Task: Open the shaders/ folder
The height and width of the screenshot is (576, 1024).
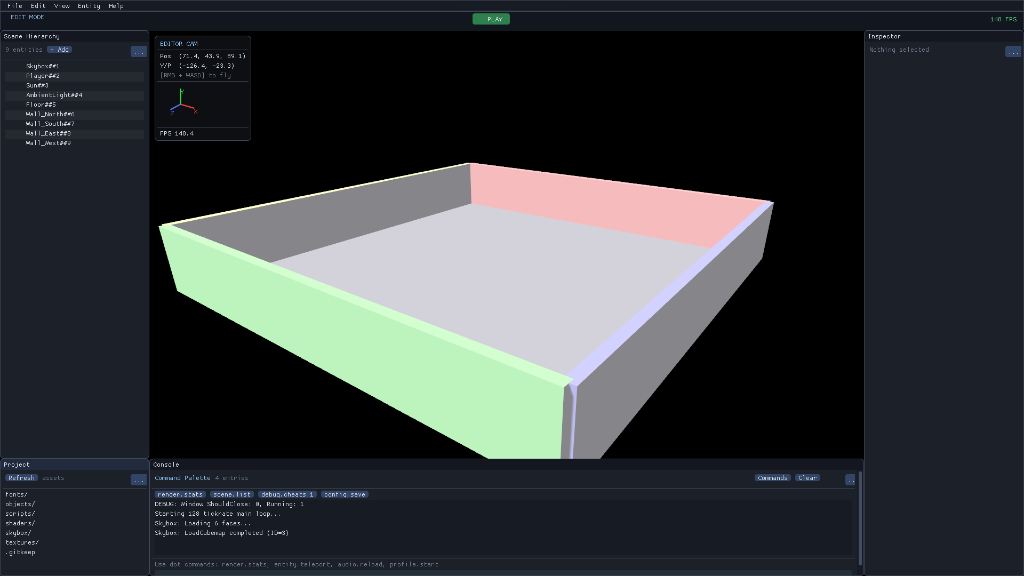Action: click(x=20, y=523)
